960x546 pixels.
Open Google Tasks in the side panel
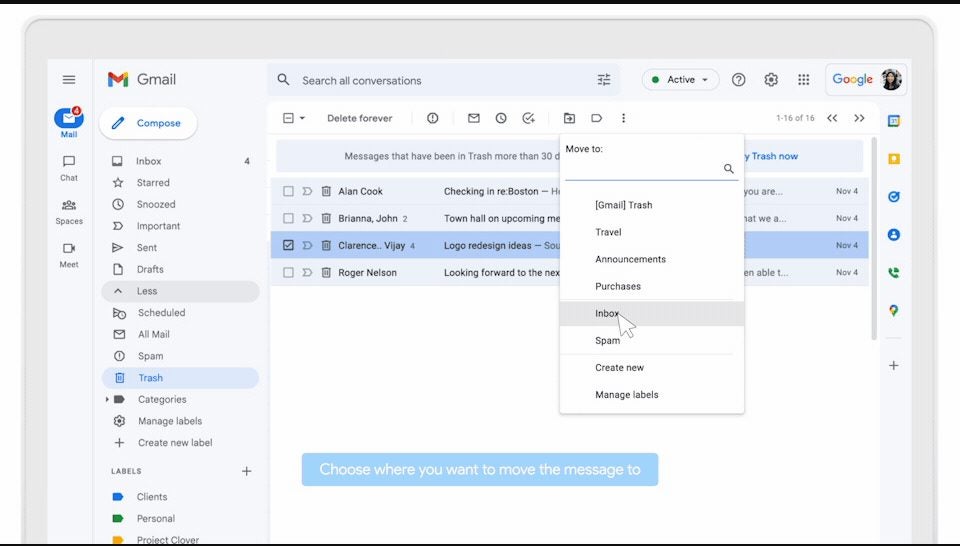[x=894, y=197]
